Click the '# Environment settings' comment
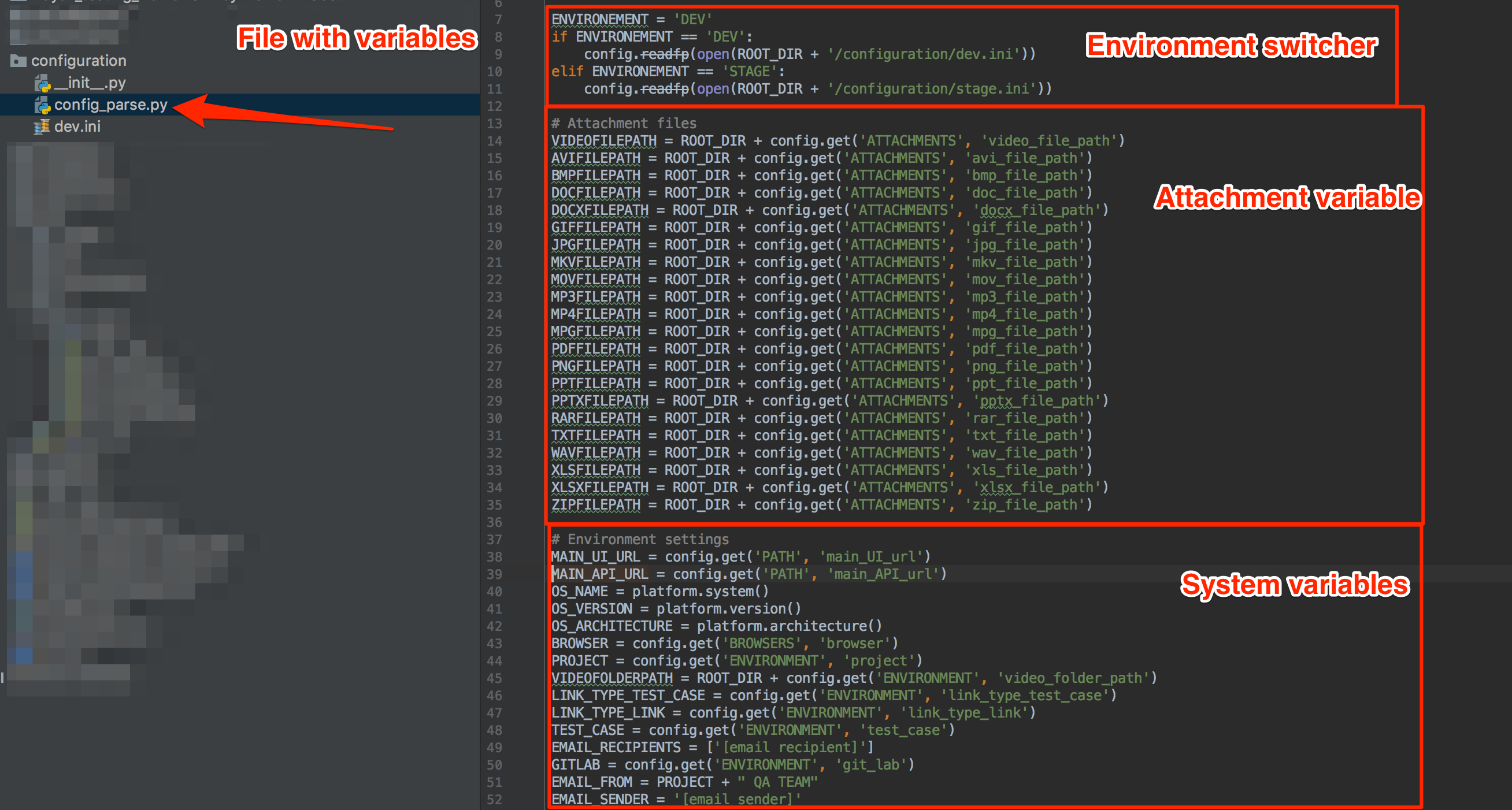 [640, 540]
